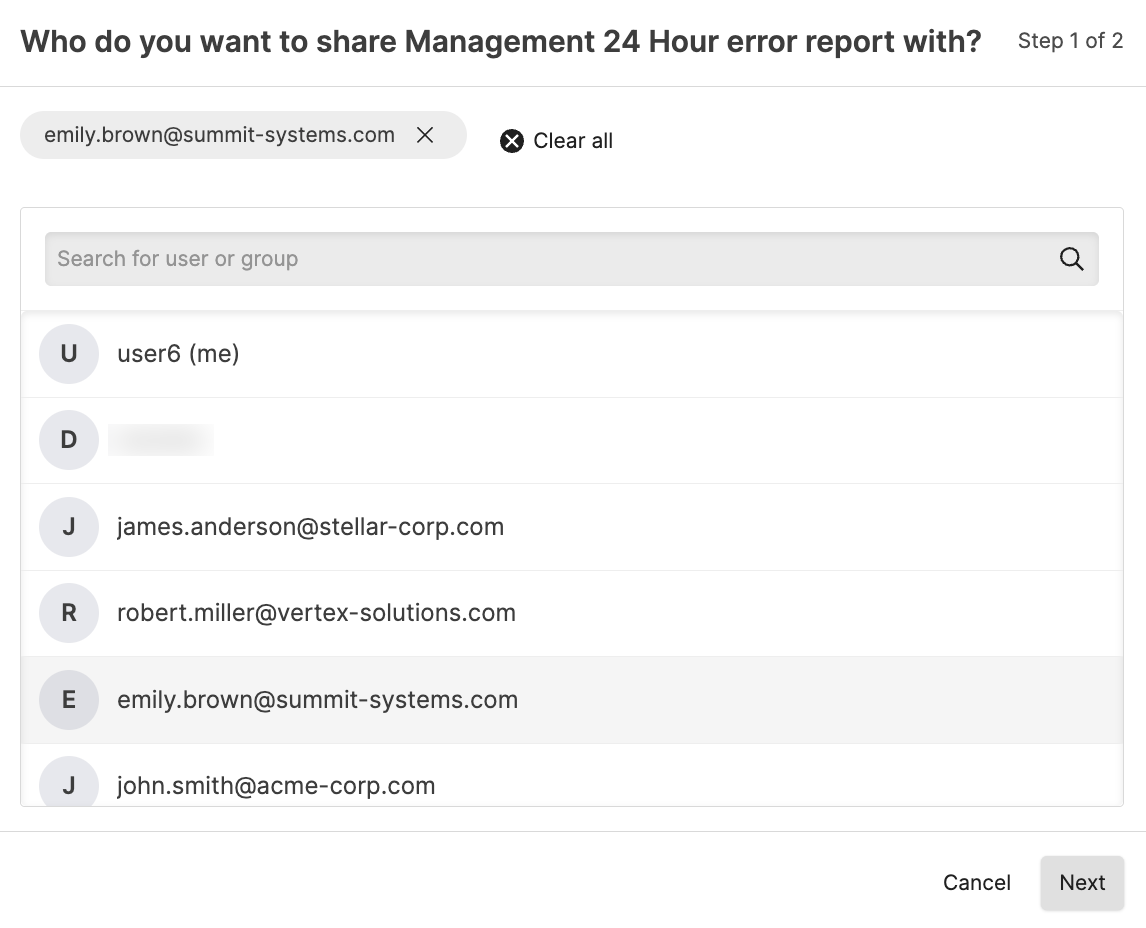Click the U avatar for user6
The height and width of the screenshot is (928, 1146).
click(x=69, y=354)
